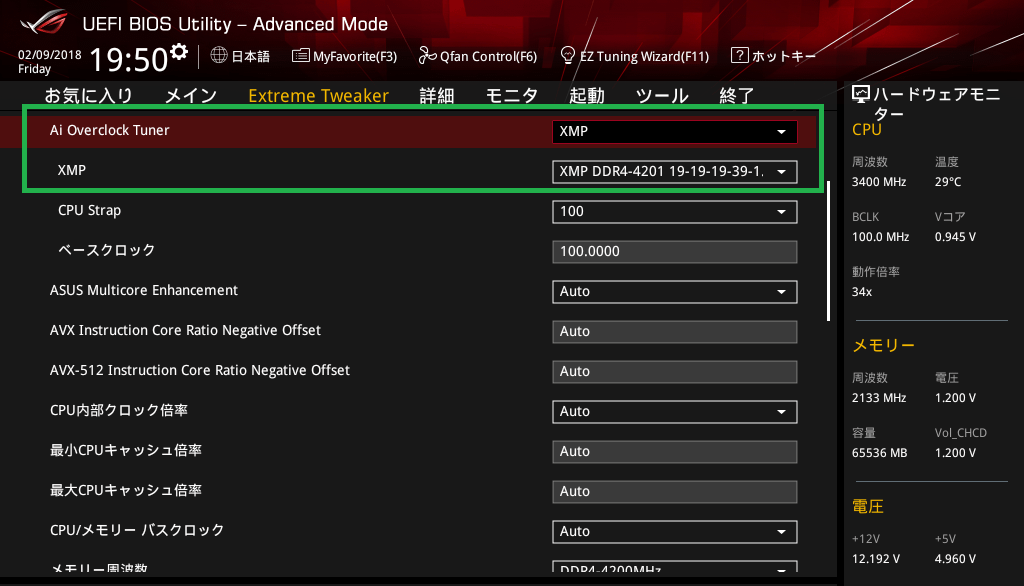This screenshot has width=1024, height=586.
Task: Click the 動作倍率 34x value
Action: point(862,291)
